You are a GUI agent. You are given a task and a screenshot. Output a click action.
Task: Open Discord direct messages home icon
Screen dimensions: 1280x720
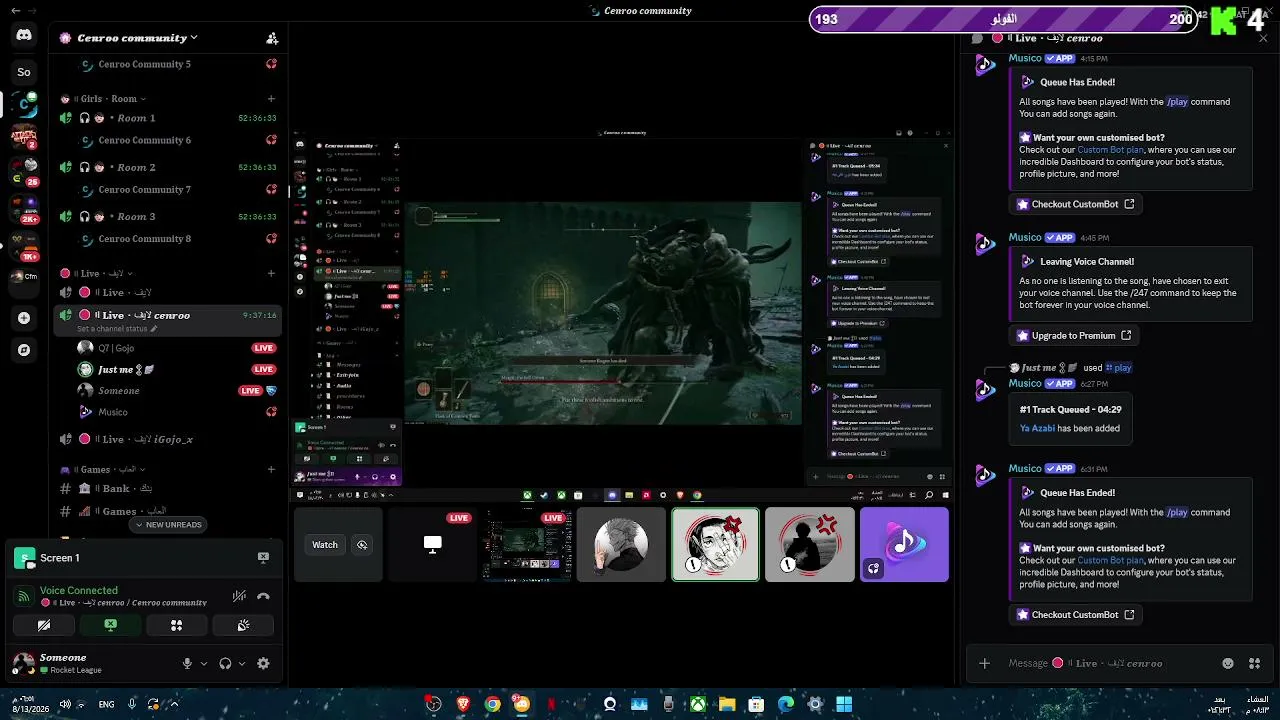coord(24,36)
